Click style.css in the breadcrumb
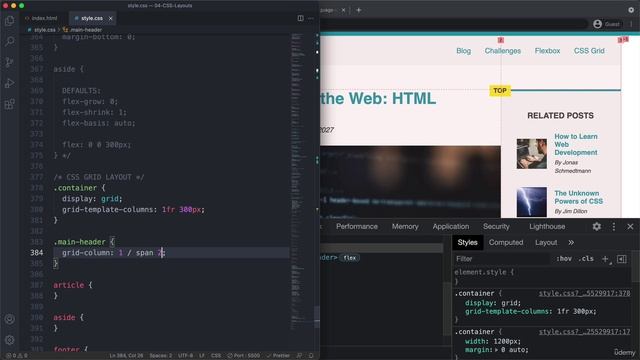This screenshot has height=360, width=640. point(42,30)
